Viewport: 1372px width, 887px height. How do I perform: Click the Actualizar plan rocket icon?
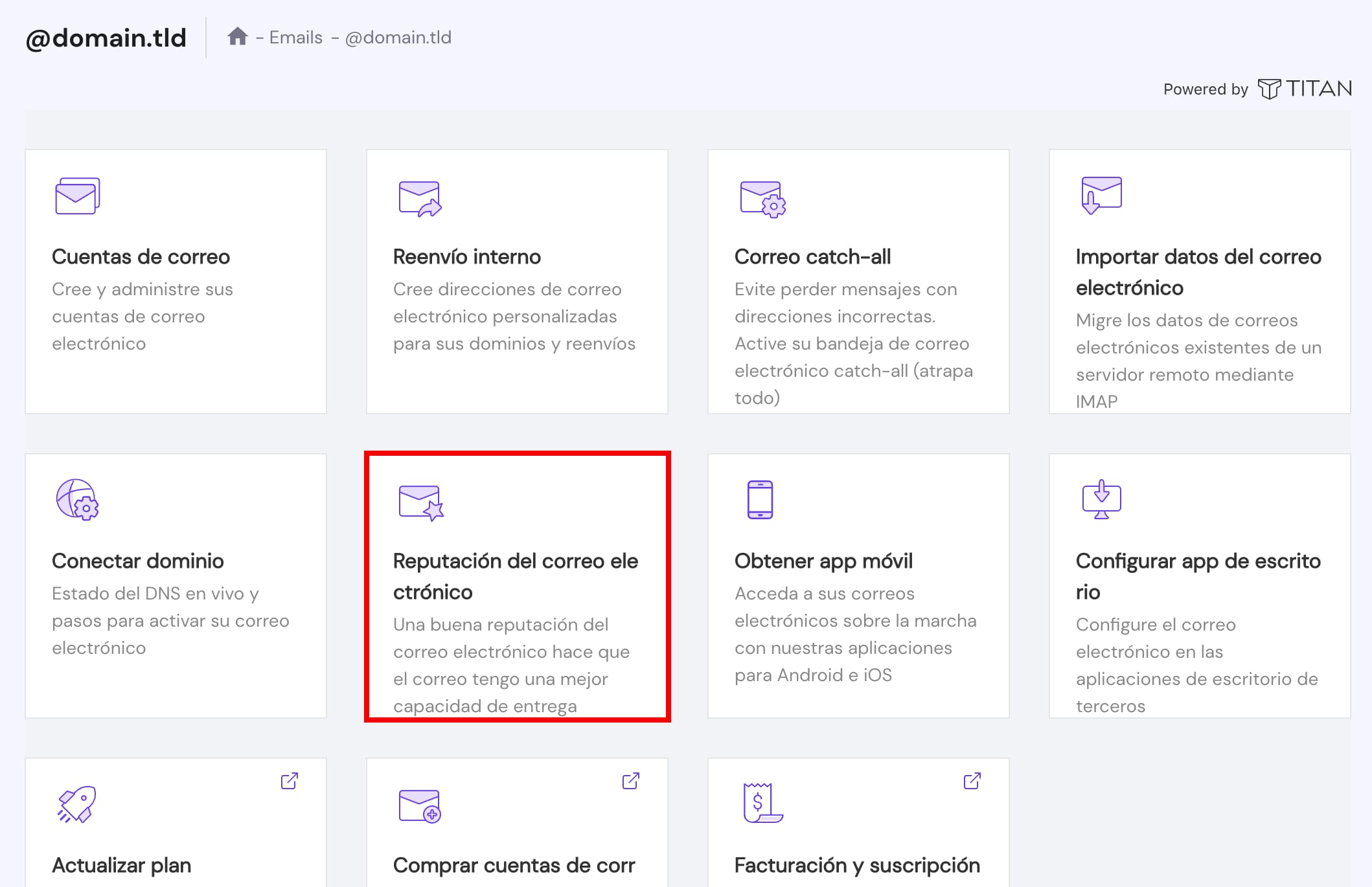coord(77,804)
